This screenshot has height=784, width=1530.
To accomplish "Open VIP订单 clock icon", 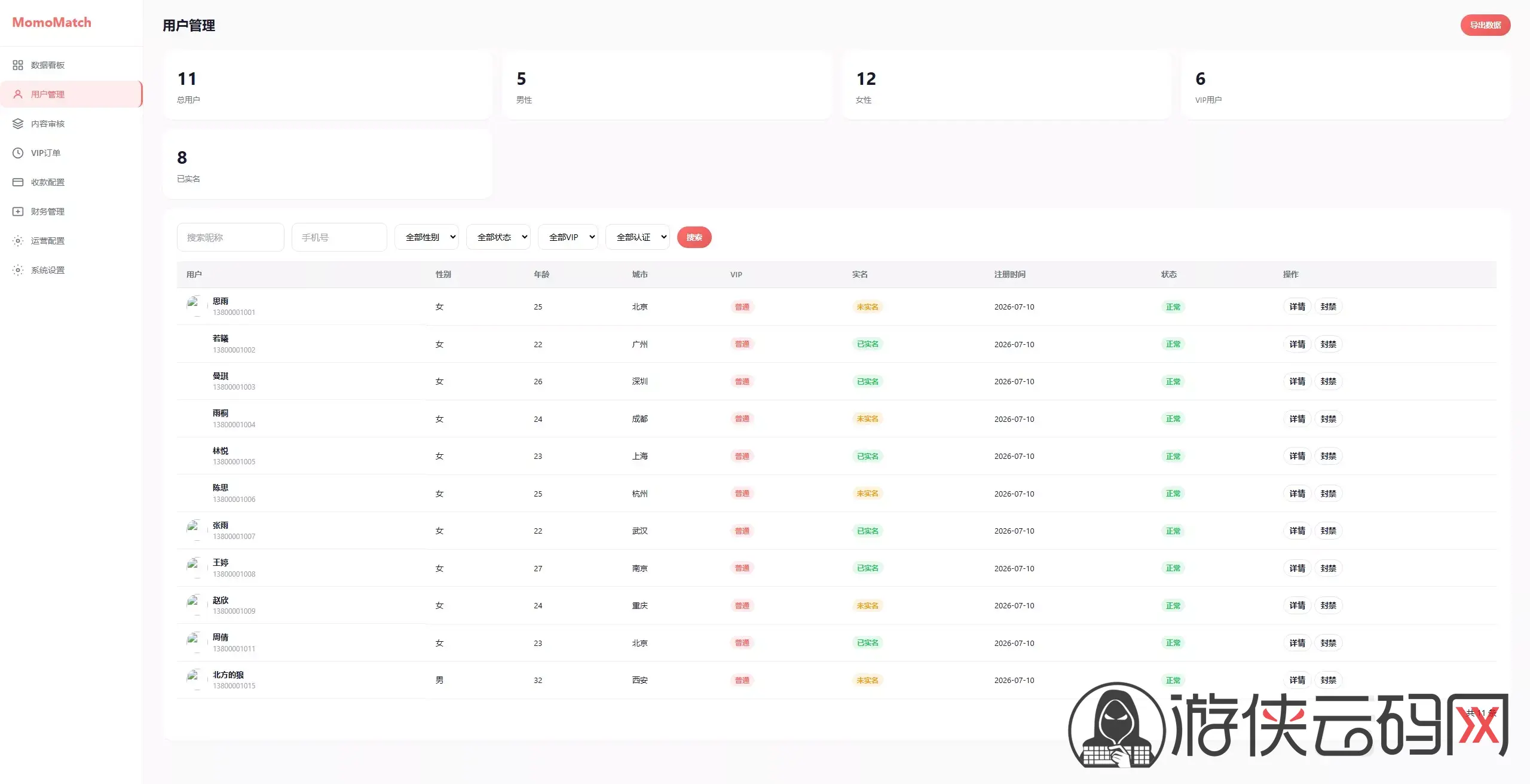I will click(18, 153).
